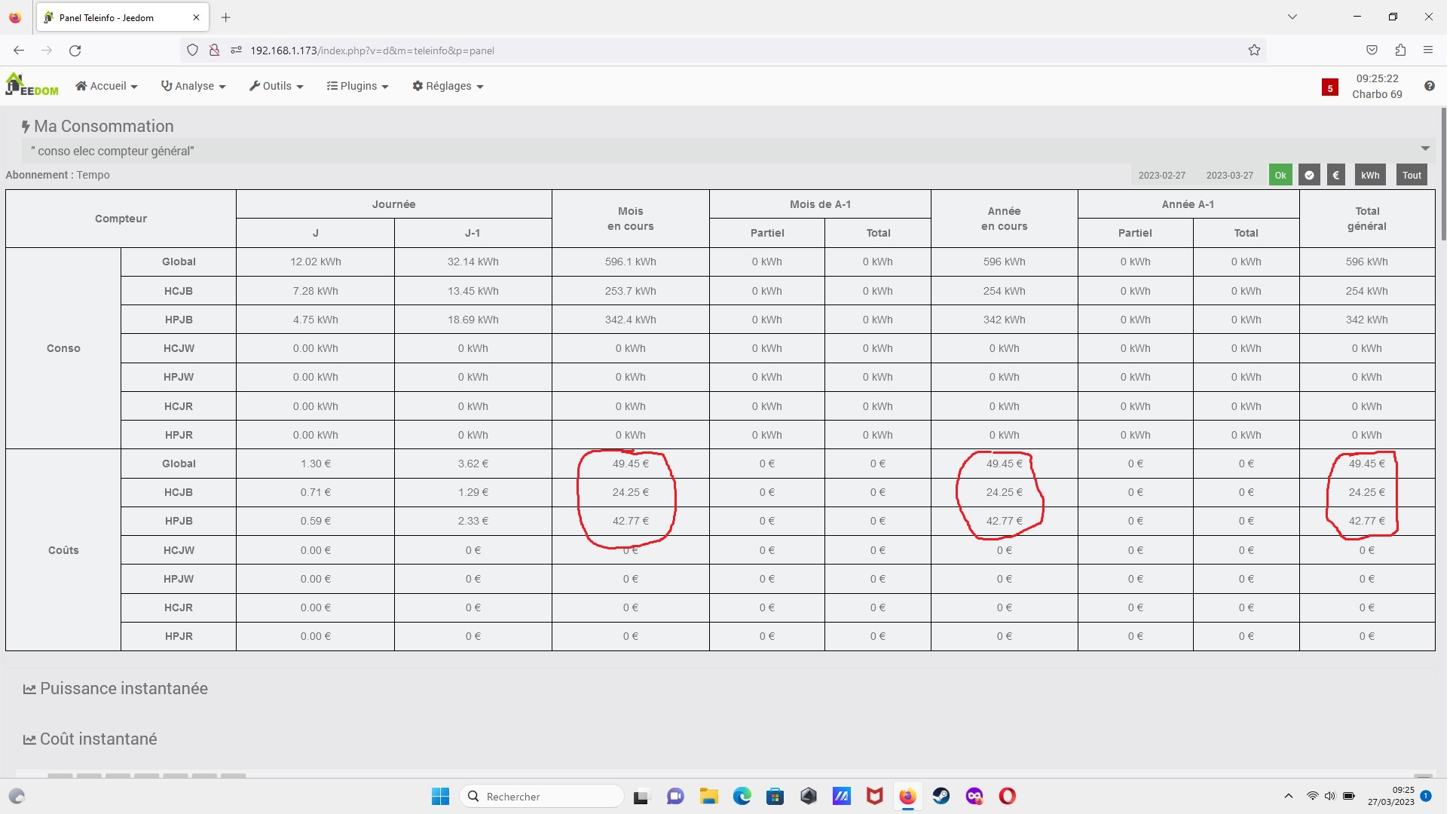Click the start date field 2023-02-27
Image resolution: width=1456 pixels, height=814 pixels.
(1161, 175)
